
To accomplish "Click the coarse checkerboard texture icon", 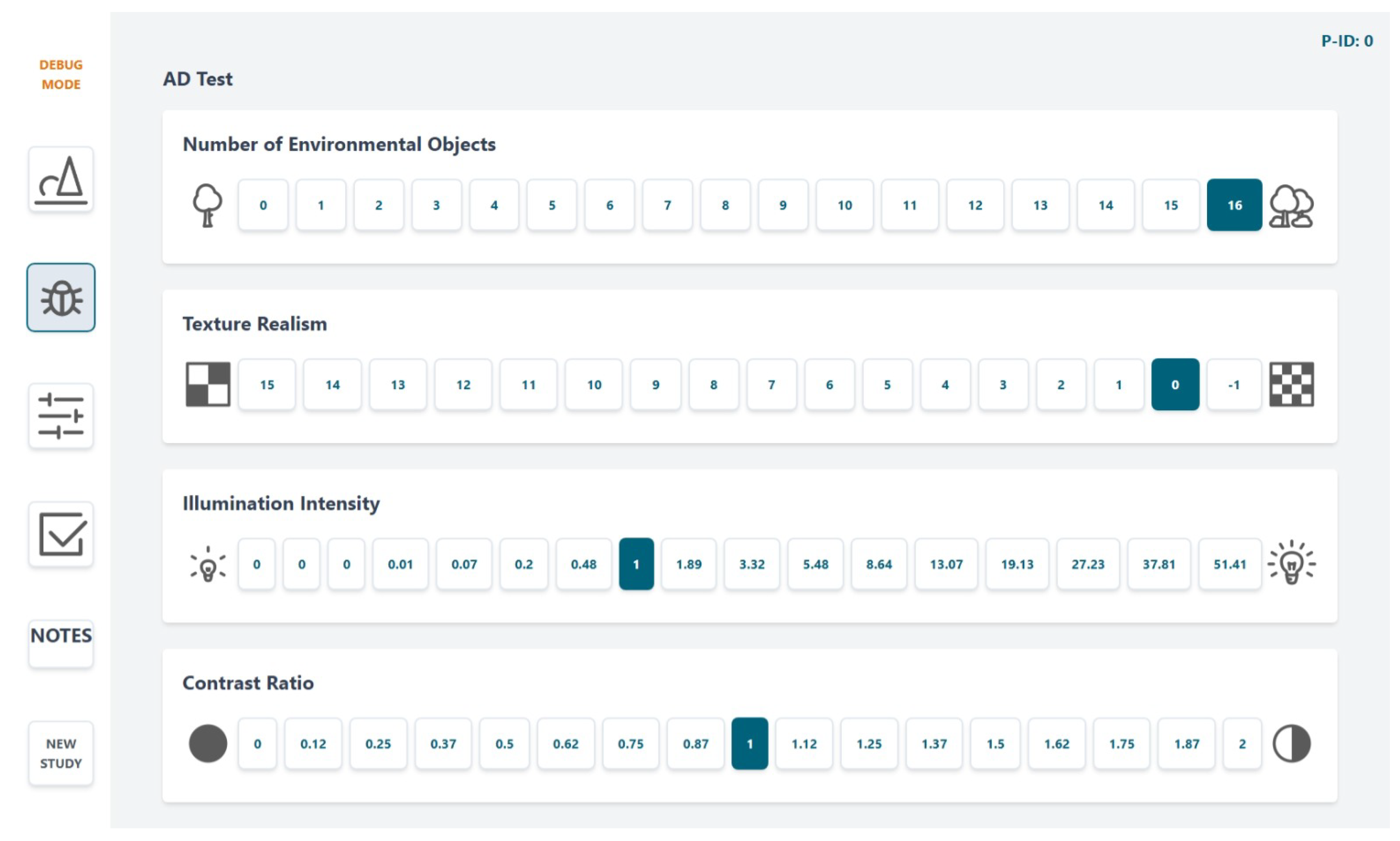I will click(208, 384).
